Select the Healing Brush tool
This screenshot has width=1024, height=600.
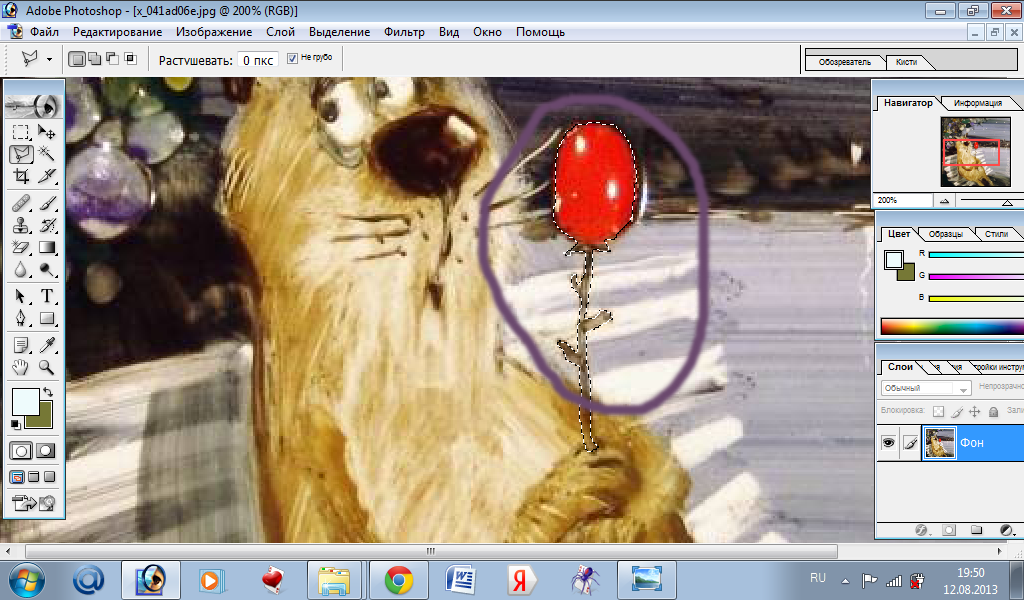tap(21, 203)
